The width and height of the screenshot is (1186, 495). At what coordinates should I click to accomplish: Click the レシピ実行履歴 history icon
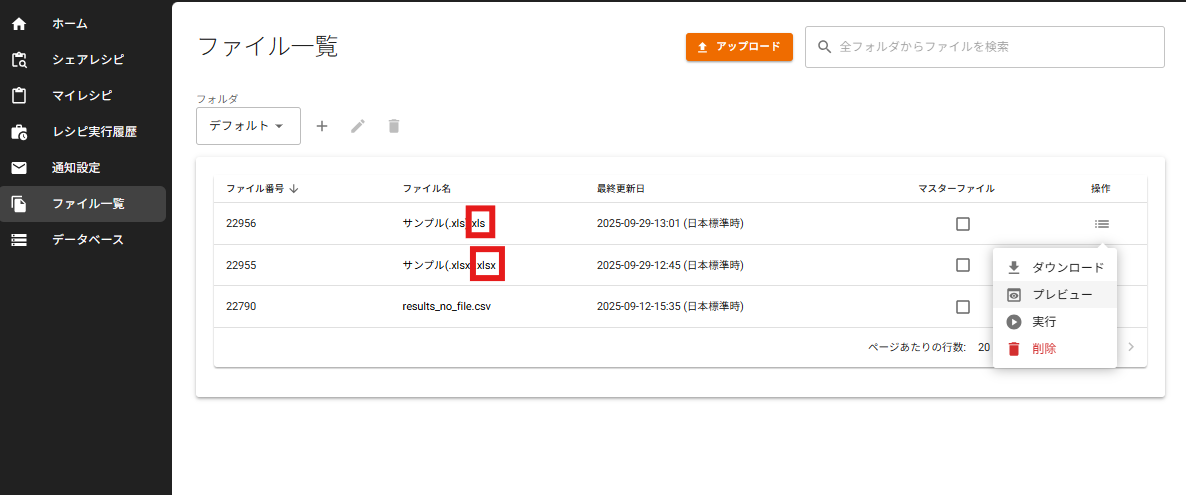pyautogui.click(x=19, y=132)
